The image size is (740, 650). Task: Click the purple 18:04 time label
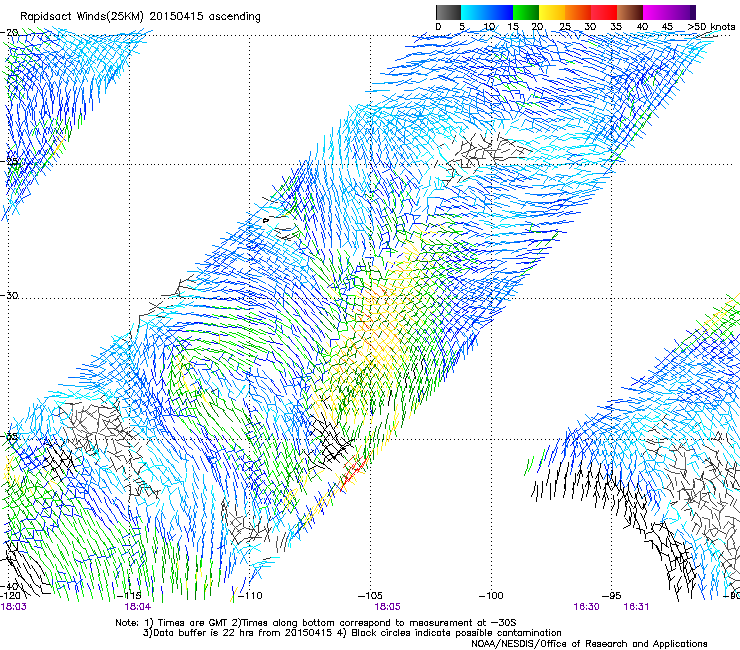137,607
